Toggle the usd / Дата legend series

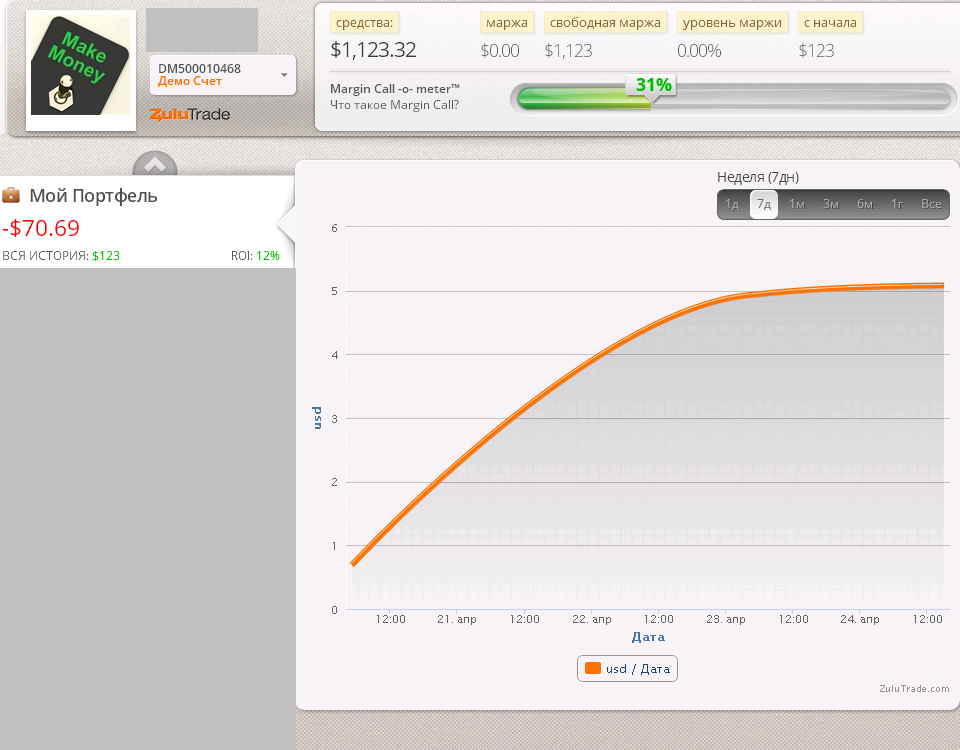[627, 669]
